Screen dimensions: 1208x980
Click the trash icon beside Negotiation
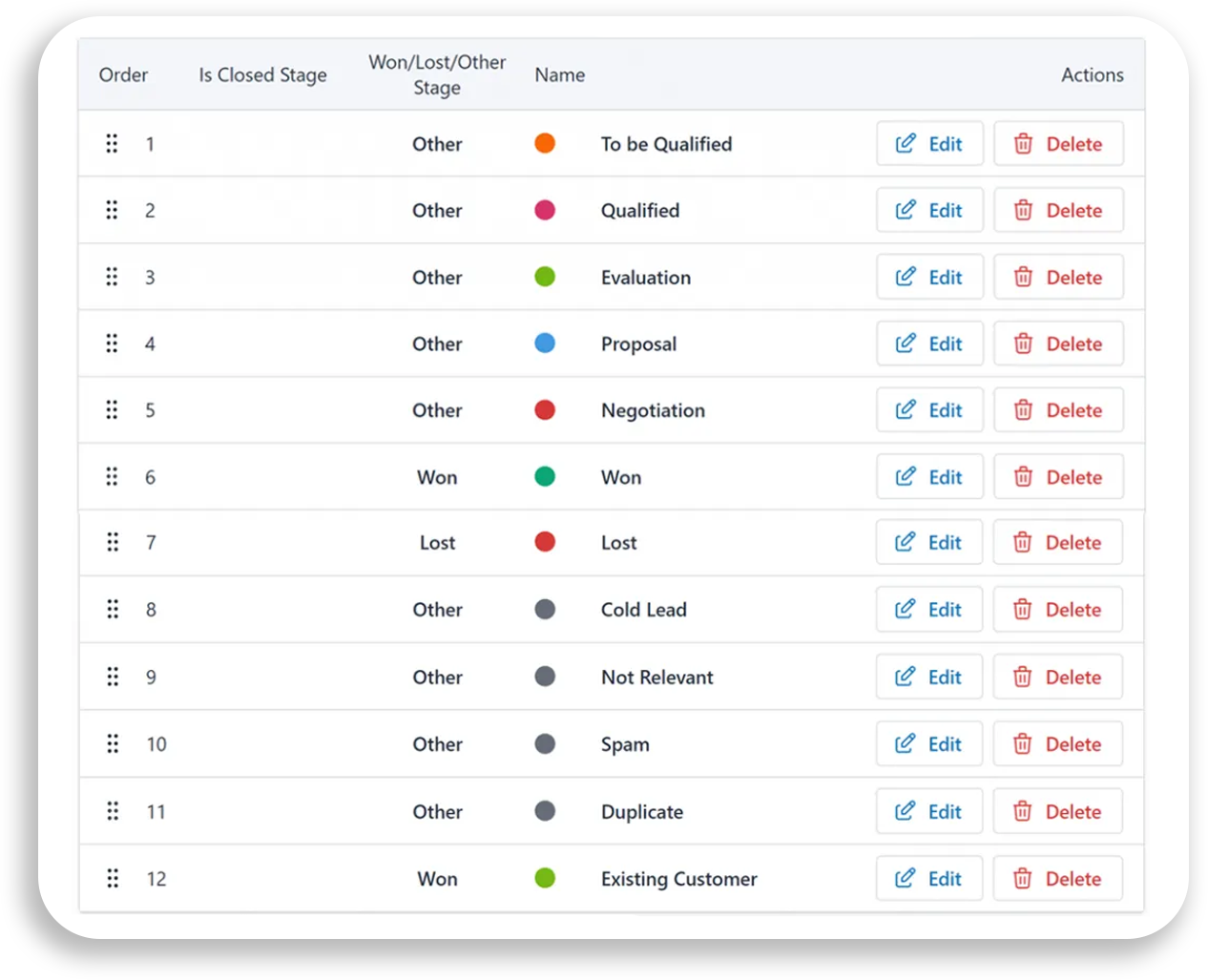1023,409
